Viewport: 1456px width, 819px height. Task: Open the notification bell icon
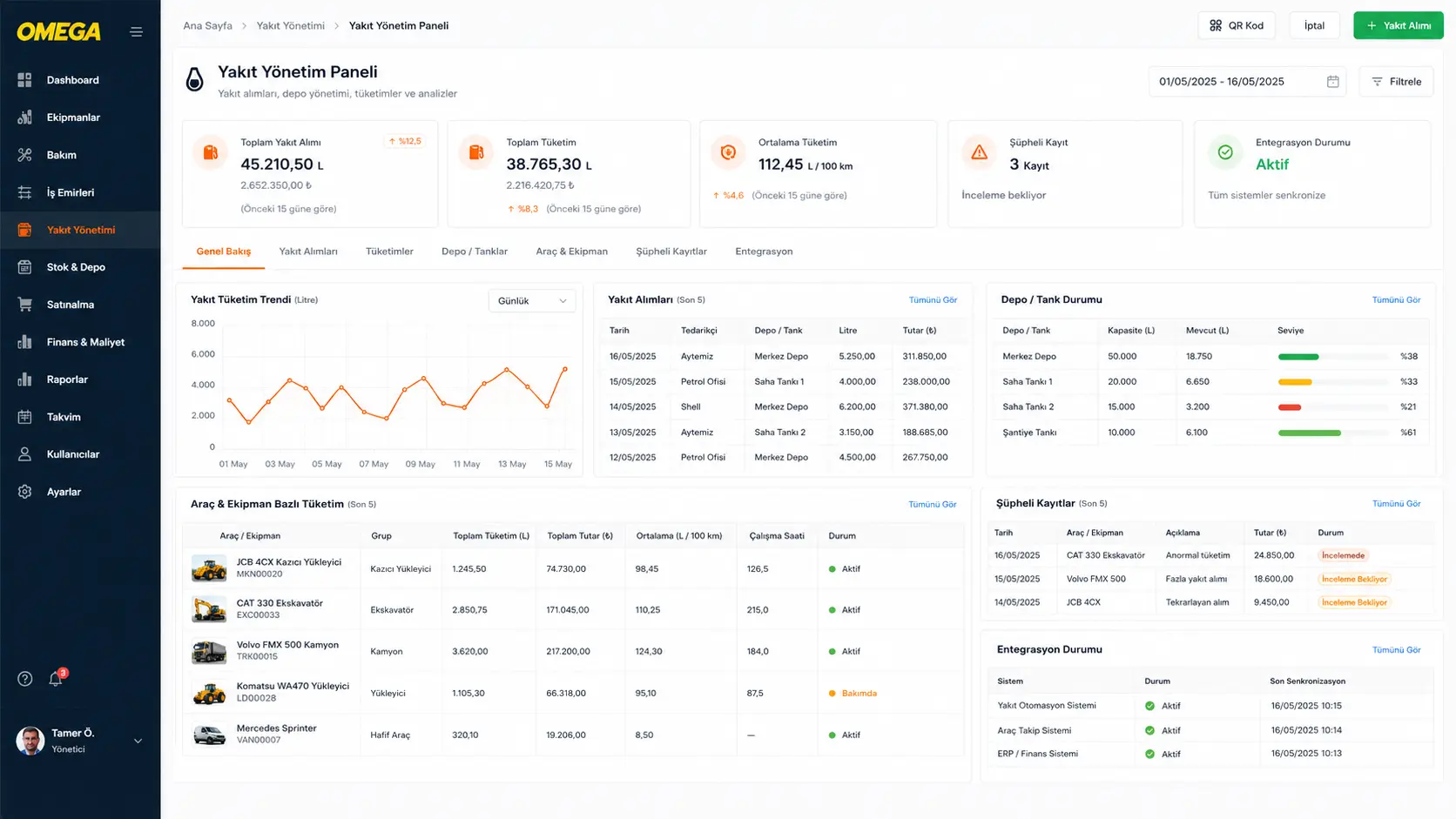pyautogui.click(x=56, y=679)
